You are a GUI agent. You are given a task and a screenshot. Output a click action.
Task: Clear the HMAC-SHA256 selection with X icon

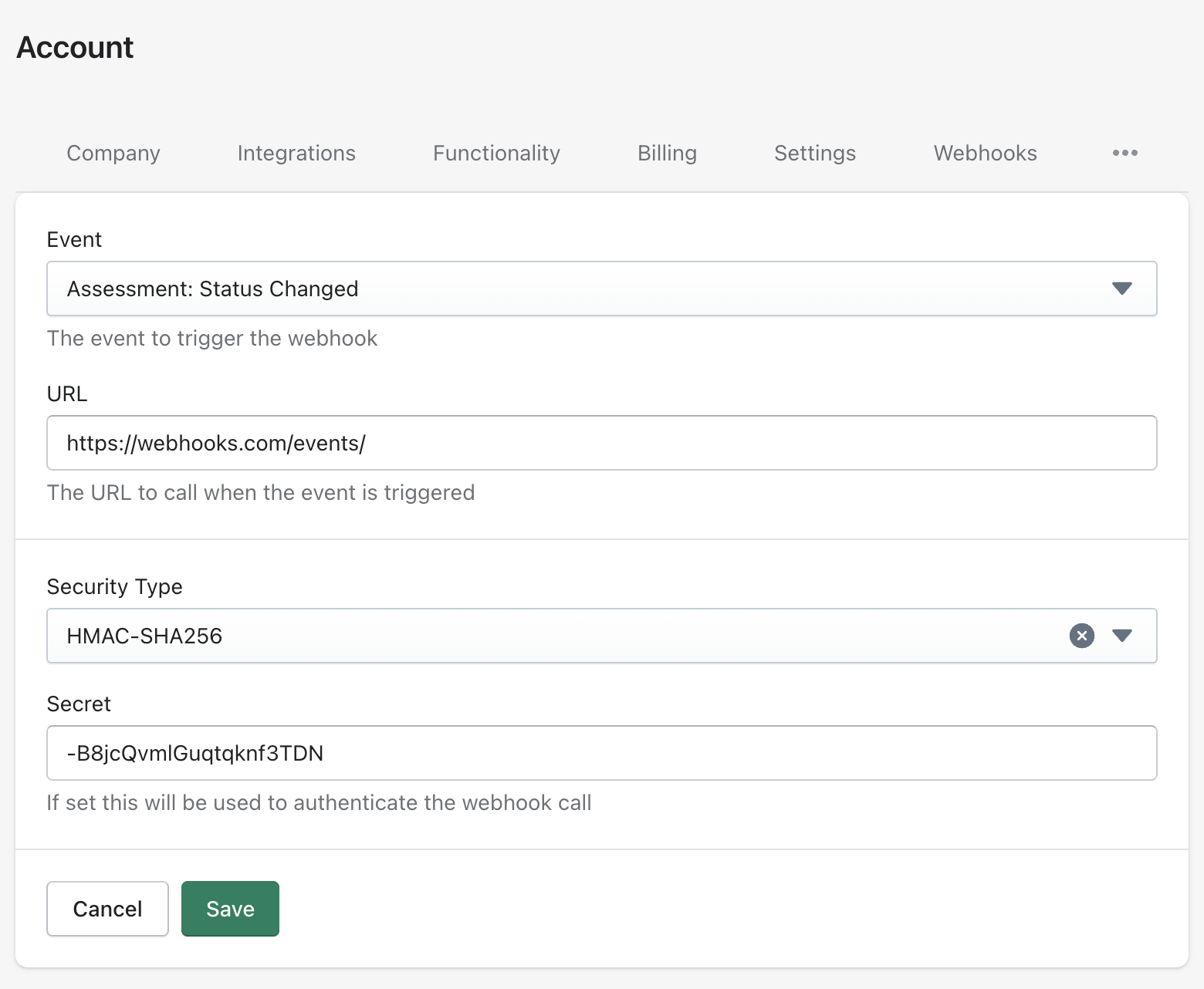[1081, 636]
